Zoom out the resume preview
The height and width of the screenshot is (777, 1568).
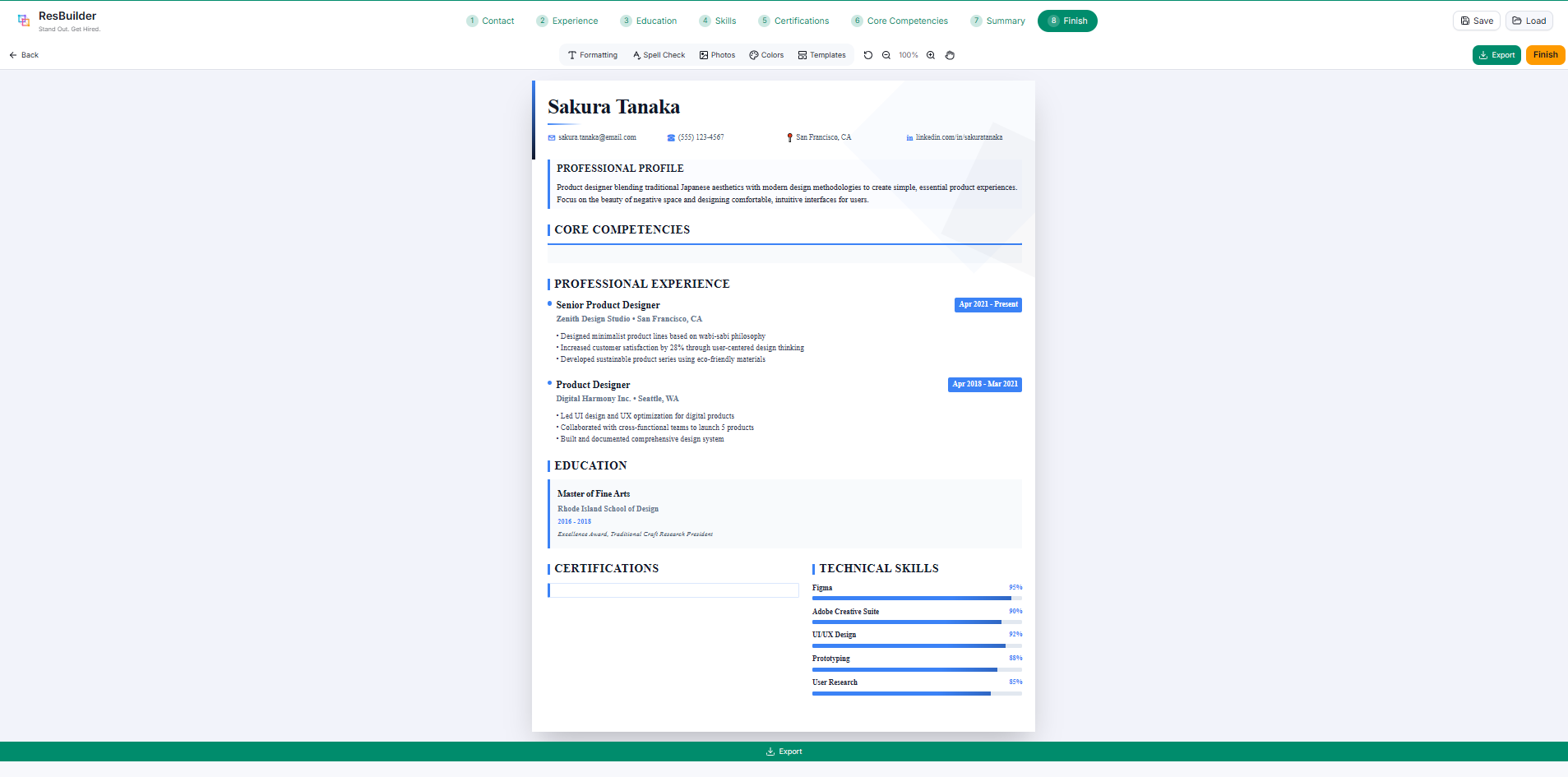886,55
